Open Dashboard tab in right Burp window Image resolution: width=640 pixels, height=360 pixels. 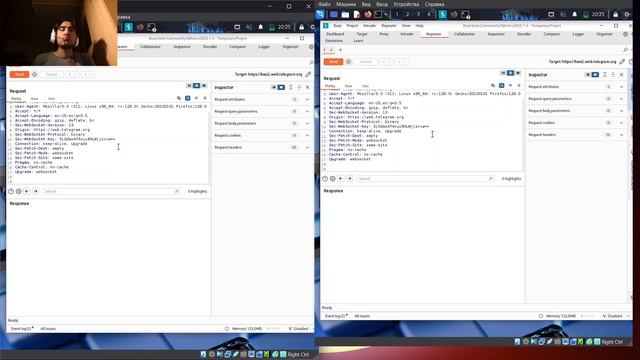pos(335,34)
